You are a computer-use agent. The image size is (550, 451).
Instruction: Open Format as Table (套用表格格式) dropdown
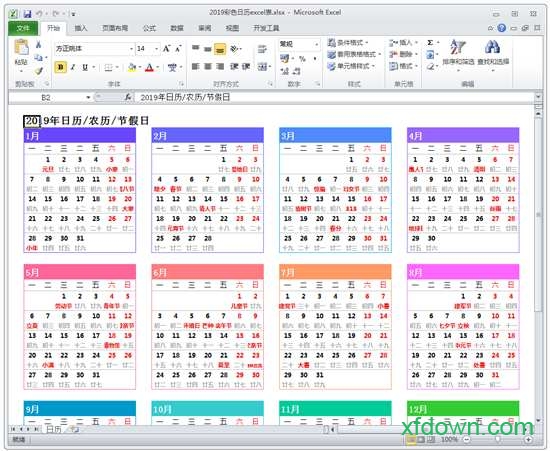[x=355, y=54]
